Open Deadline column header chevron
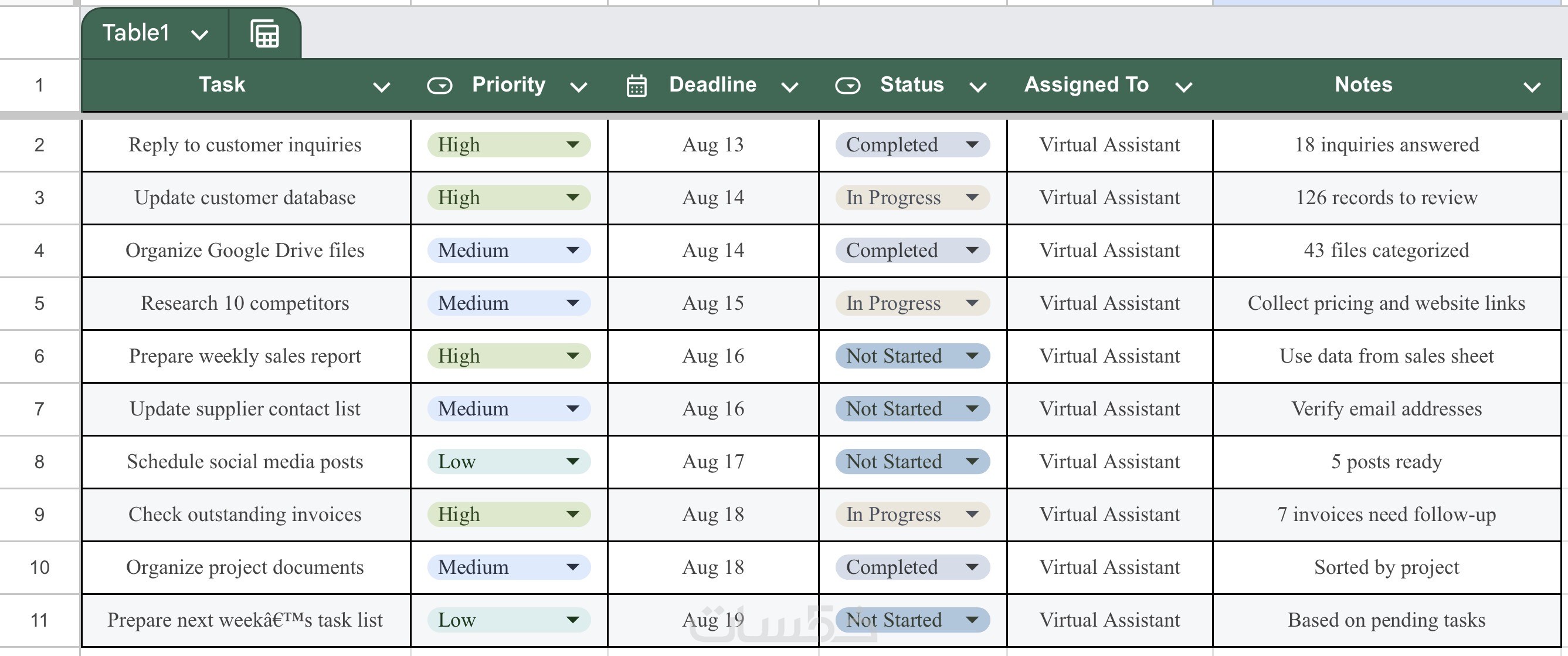This screenshot has height=656, width=1568. (789, 87)
